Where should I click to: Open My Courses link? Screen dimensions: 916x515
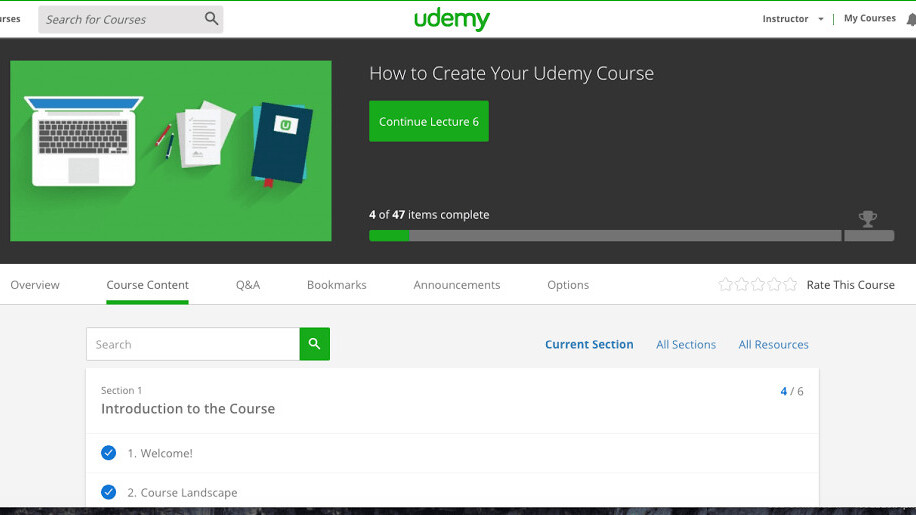click(869, 19)
